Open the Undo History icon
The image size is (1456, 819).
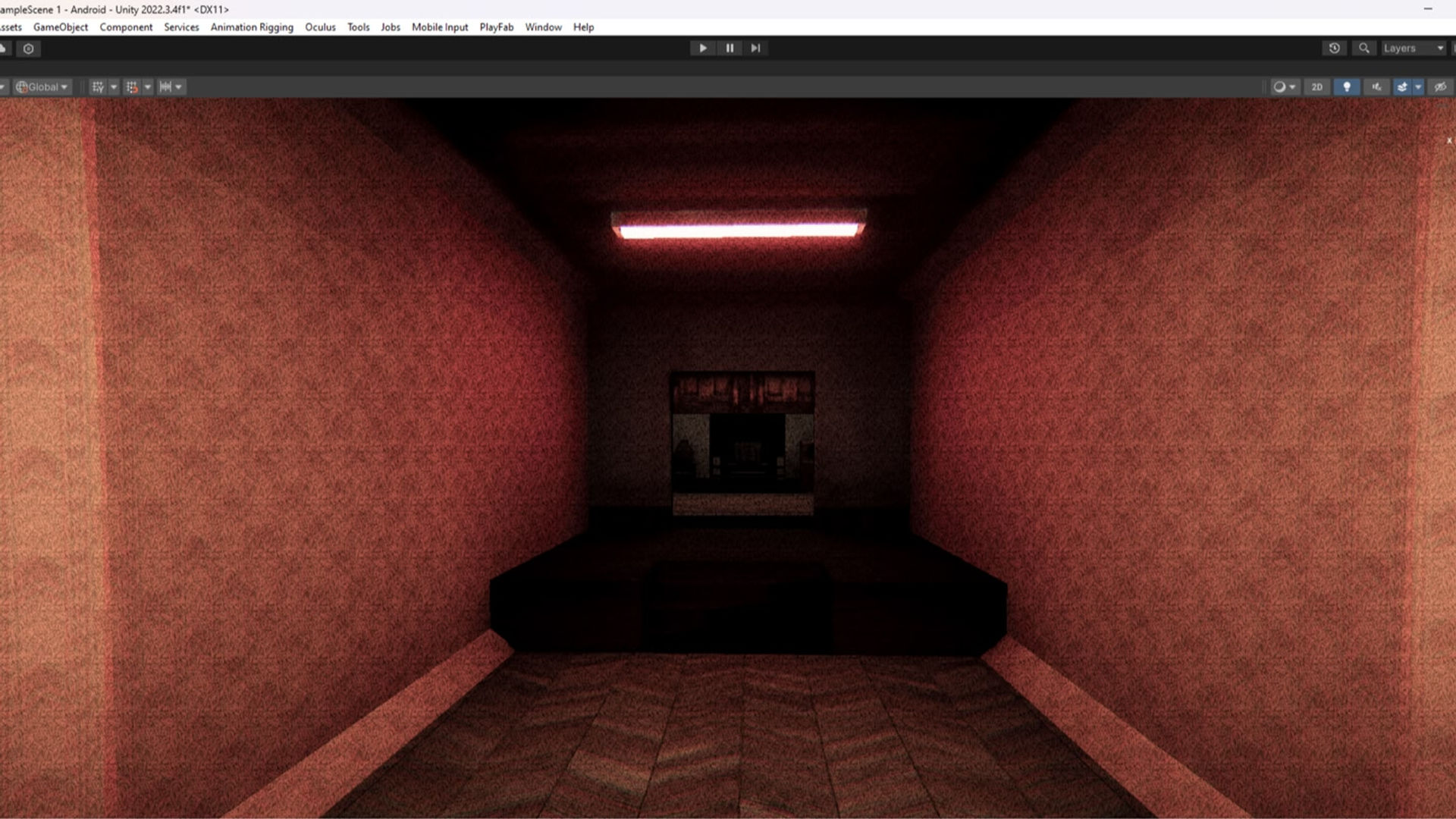(x=1334, y=48)
